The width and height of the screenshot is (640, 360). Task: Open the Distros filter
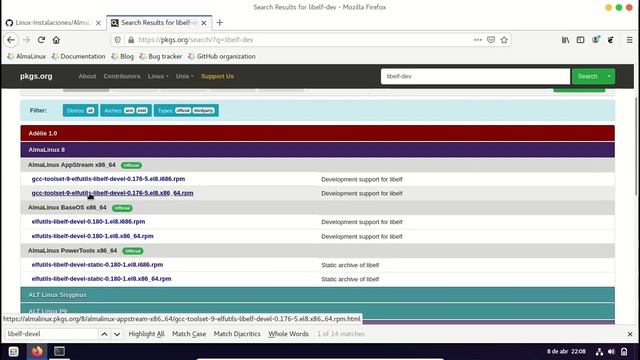80,111
